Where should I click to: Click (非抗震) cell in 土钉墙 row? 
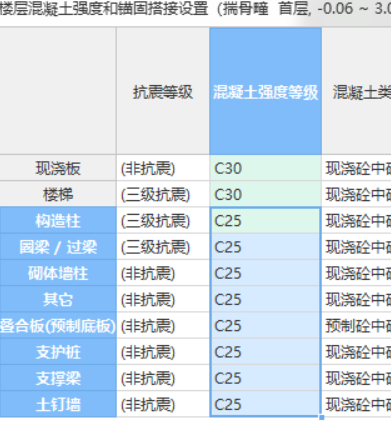click(163, 404)
